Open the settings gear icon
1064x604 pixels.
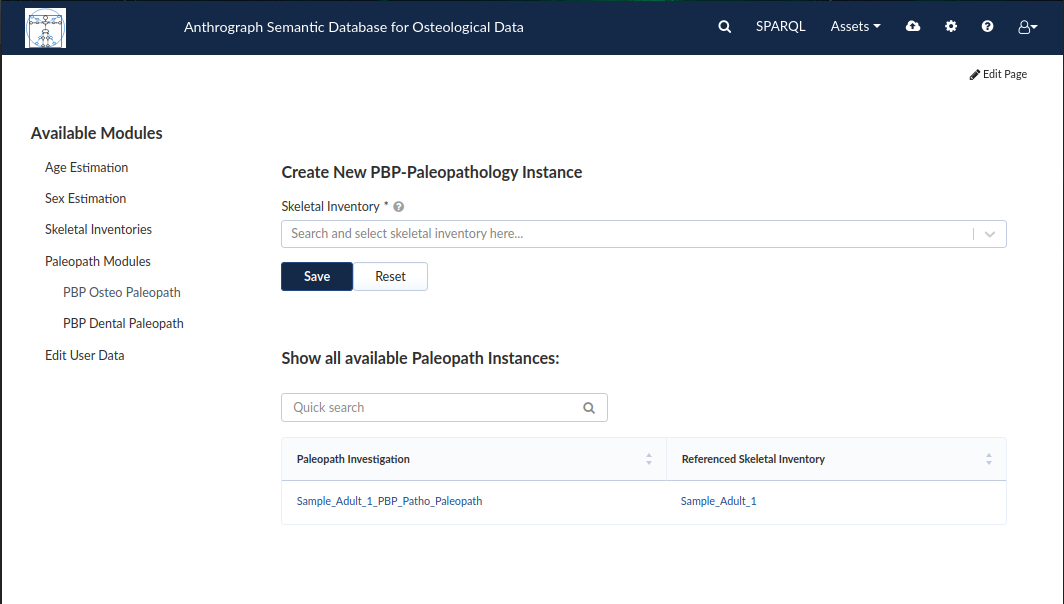pyautogui.click(x=951, y=26)
